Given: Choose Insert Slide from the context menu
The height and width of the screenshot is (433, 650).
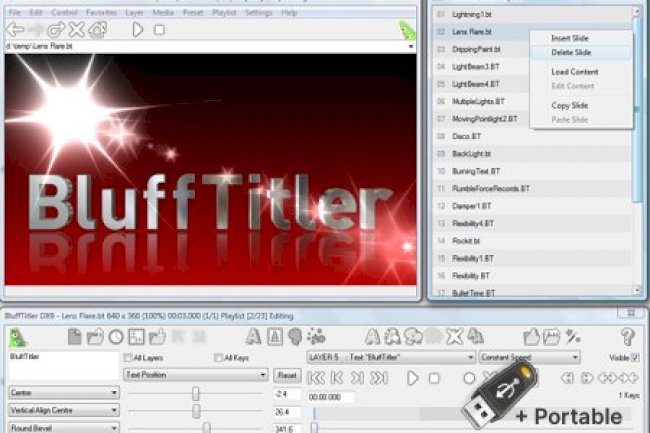Looking at the screenshot, I should pos(581,38).
